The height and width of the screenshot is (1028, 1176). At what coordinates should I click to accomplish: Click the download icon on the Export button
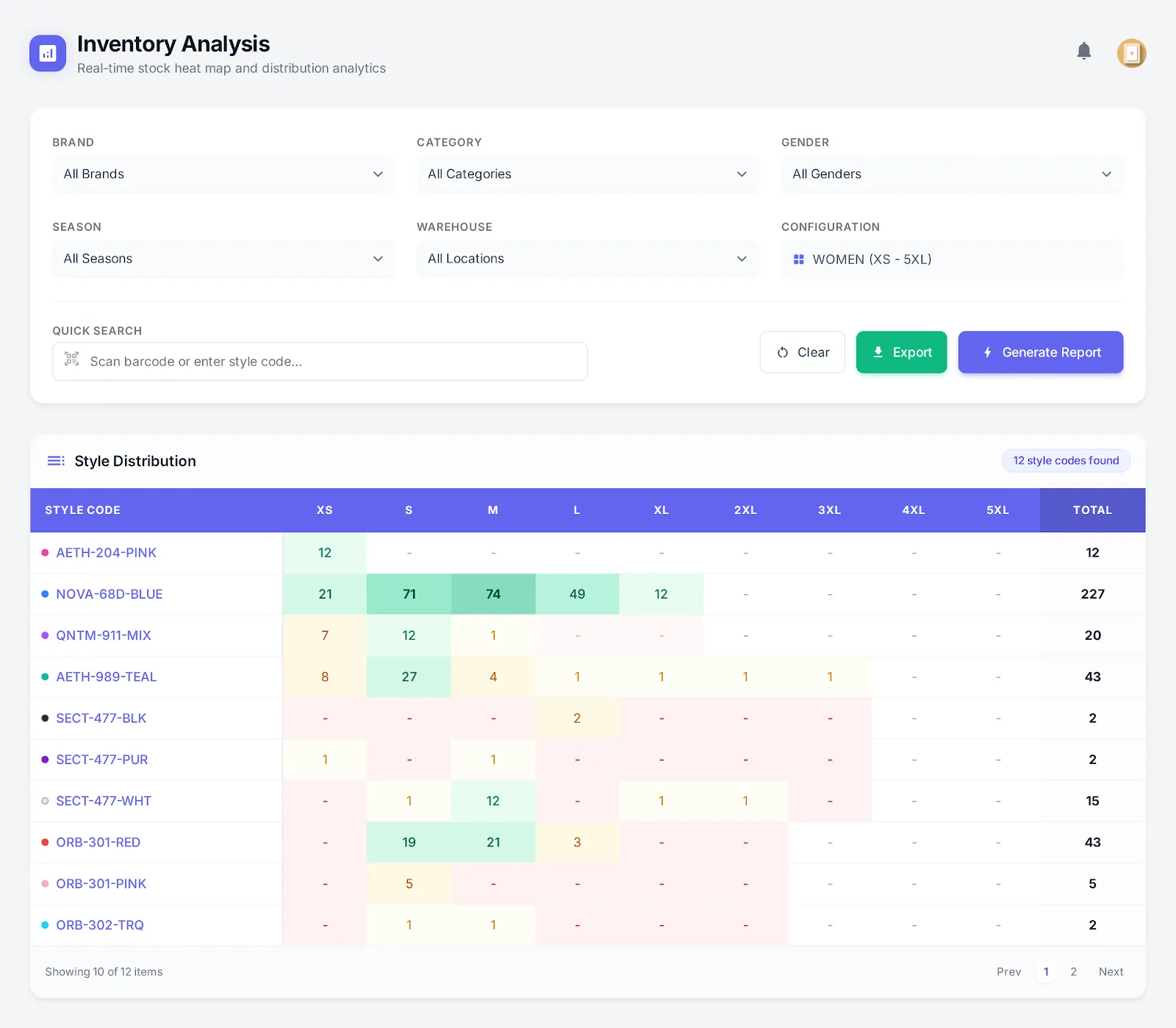(878, 352)
